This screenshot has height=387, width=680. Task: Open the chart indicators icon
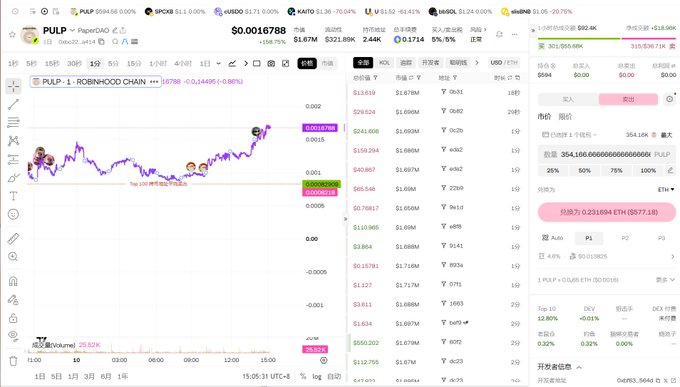click(232, 63)
